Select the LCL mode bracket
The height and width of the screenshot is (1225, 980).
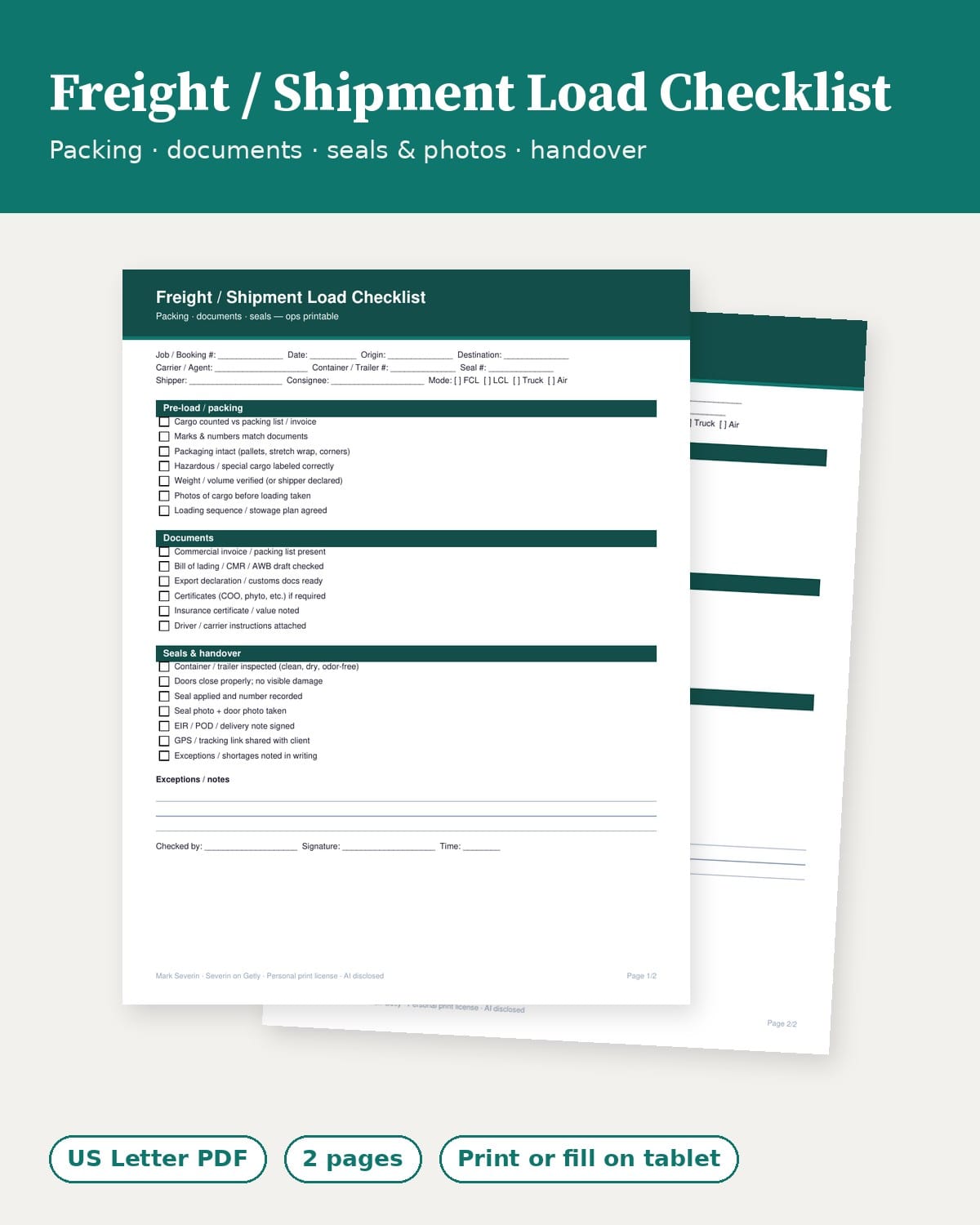pos(487,381)
